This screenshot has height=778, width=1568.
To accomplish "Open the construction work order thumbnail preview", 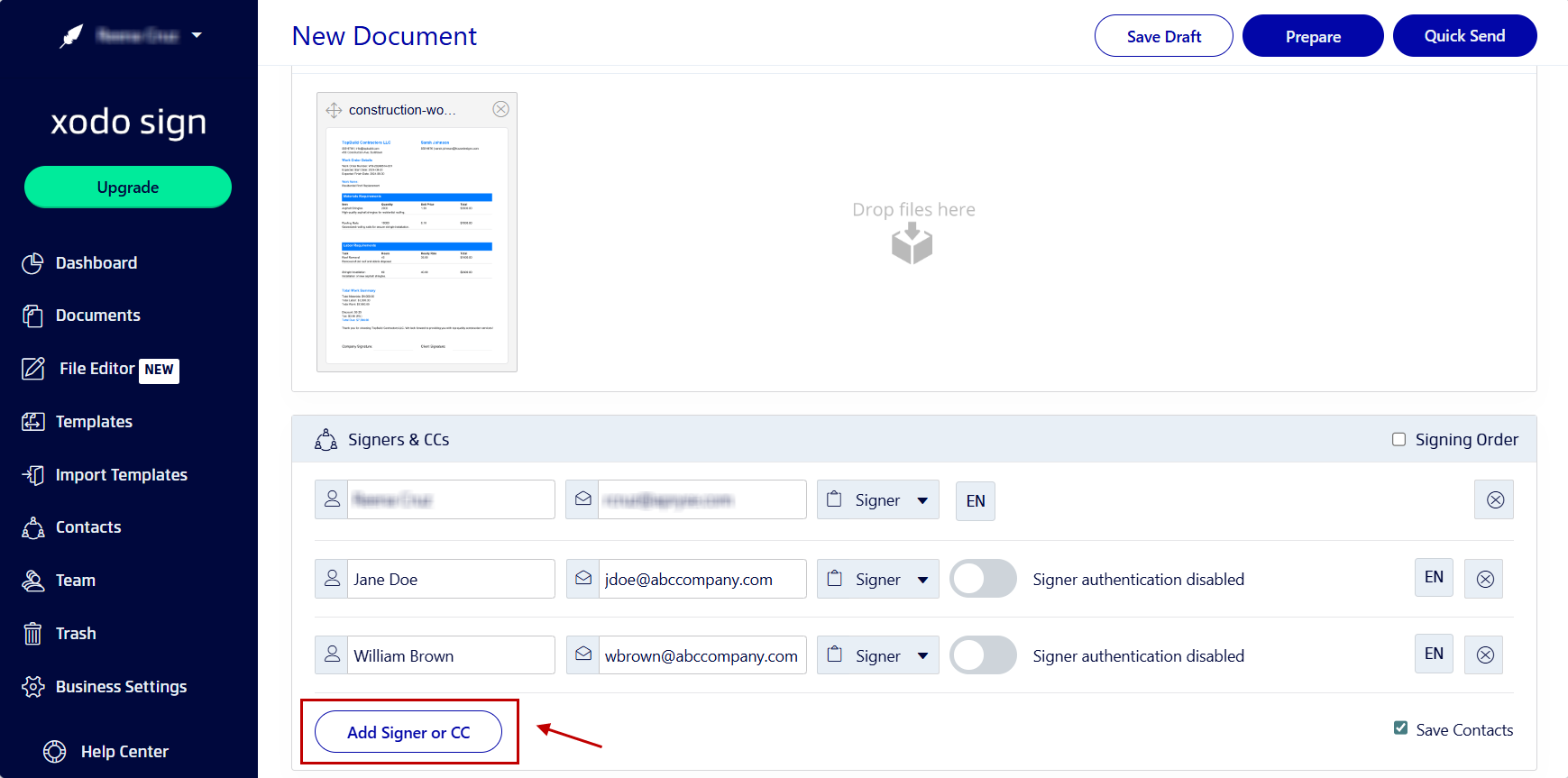I will coord(417,245).
